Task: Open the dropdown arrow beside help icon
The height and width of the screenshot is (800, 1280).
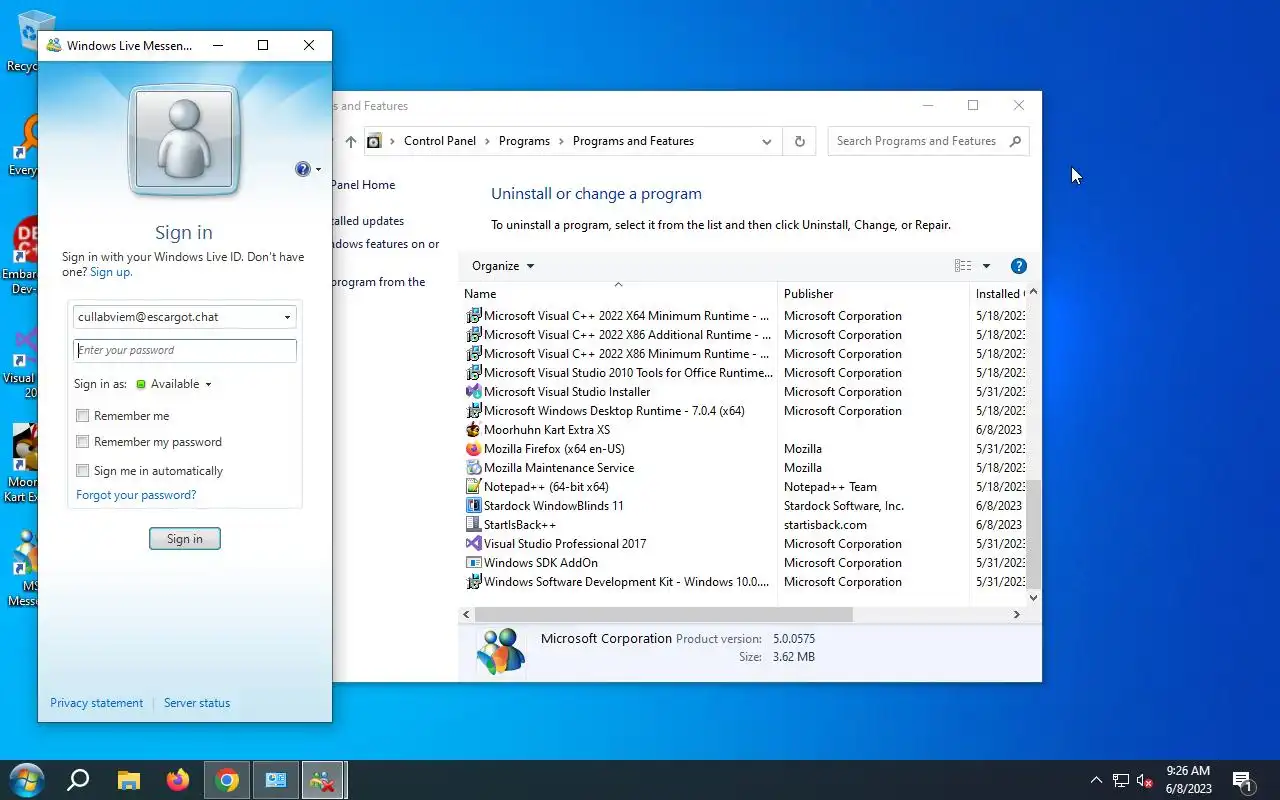Action: (x=318, y=169)
